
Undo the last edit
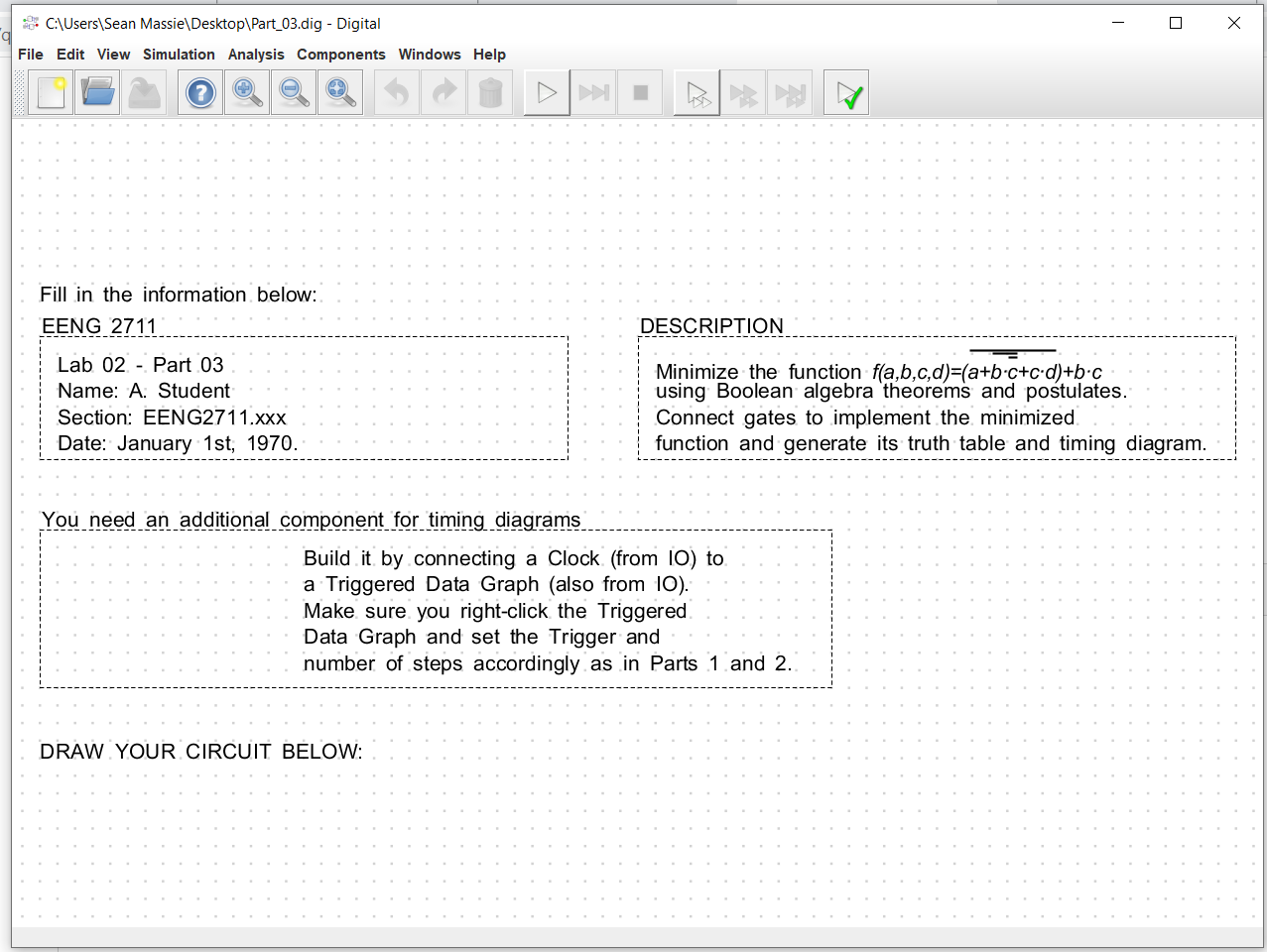pos(396,92)
